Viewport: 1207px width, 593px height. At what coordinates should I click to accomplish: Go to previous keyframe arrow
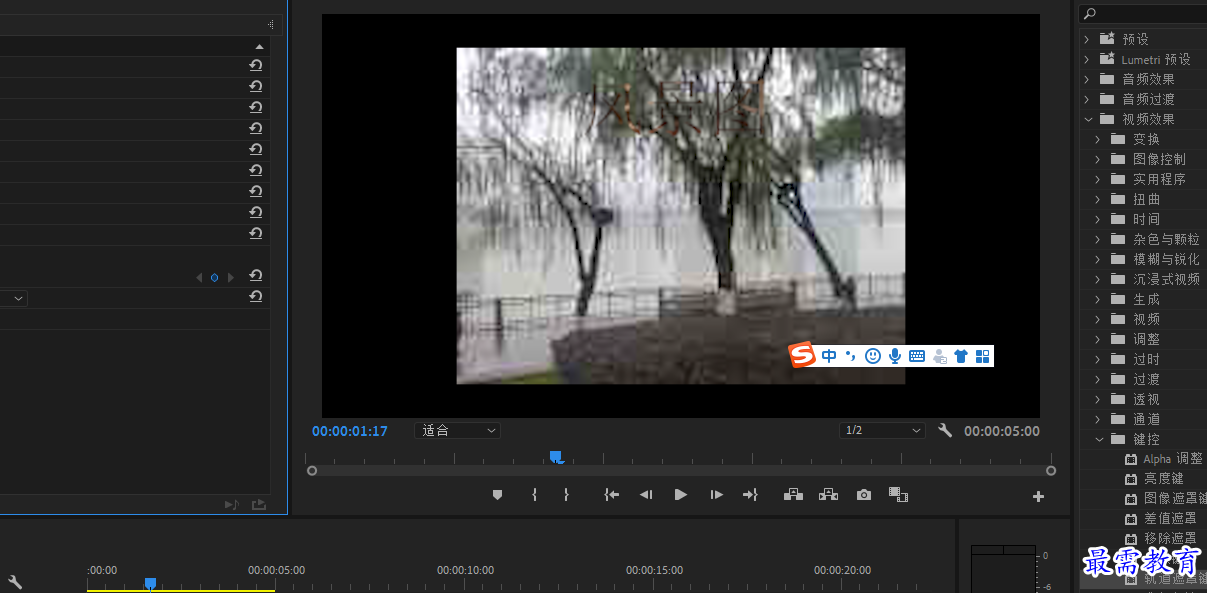[198, 277]
